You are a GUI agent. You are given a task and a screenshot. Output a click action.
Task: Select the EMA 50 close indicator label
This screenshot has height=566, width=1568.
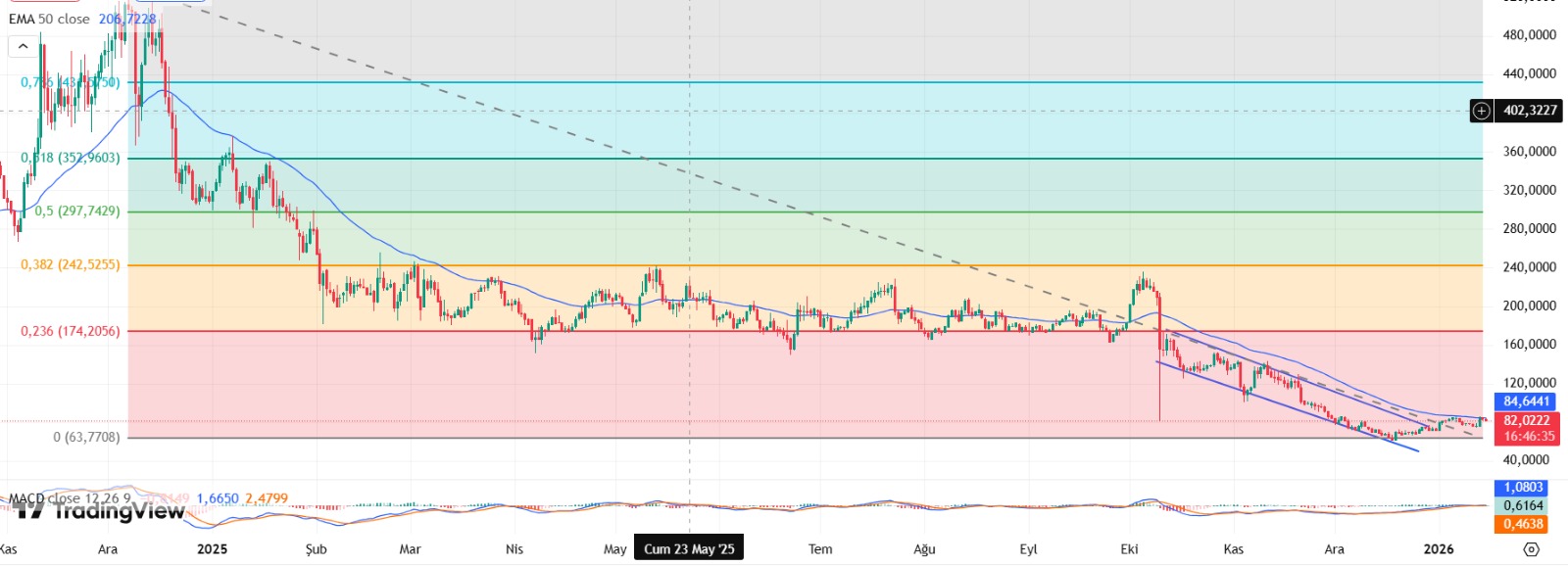[x=49, y=19]
